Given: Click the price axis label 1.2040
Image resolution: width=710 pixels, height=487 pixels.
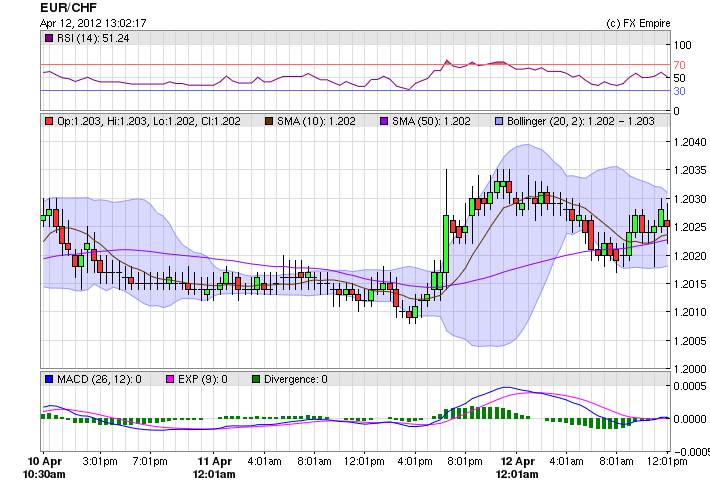Looking at the screenshot, I should pyautogui.click(x=690, y=142).
